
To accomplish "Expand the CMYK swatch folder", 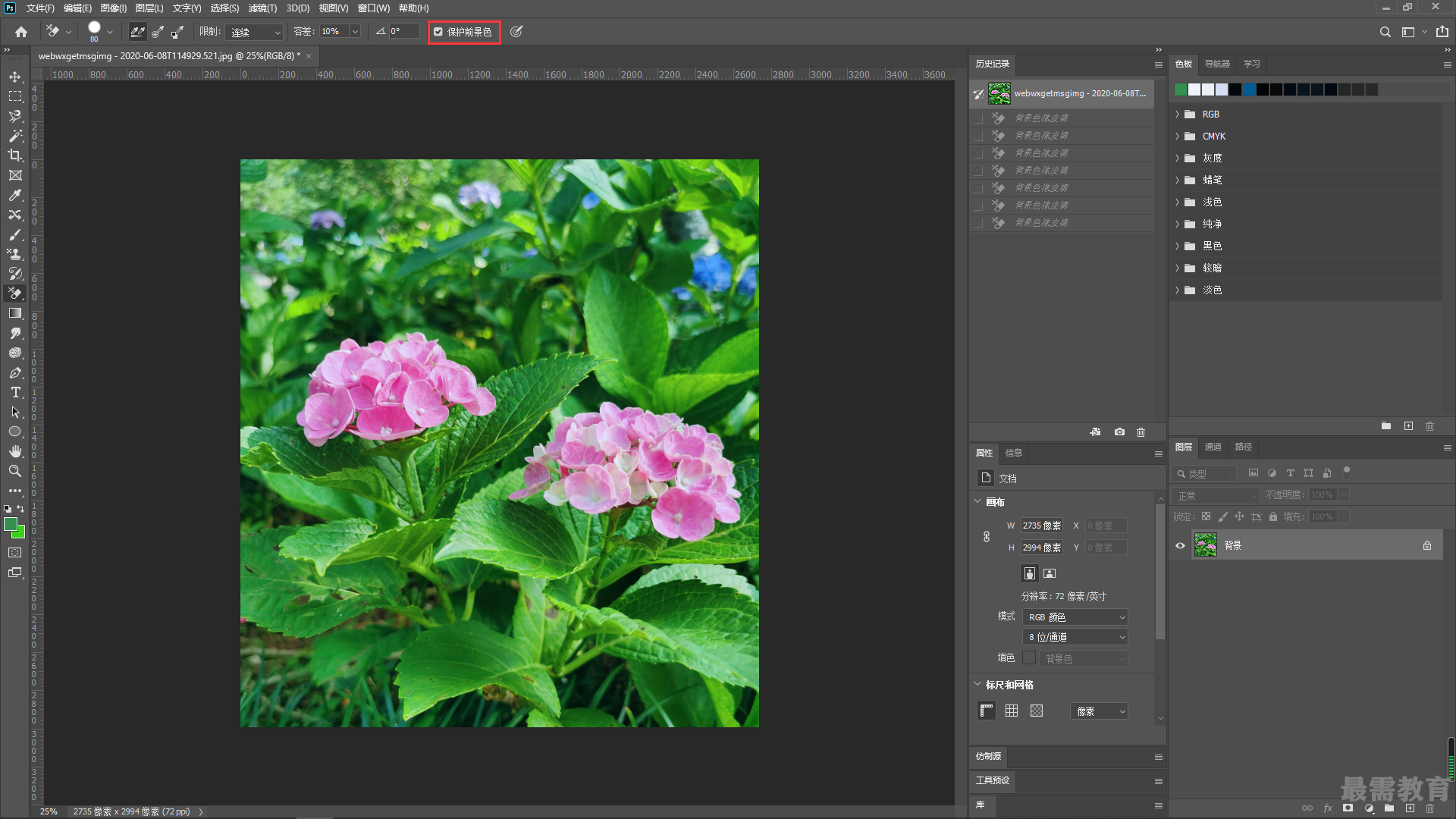I will tap(1177, 136).
